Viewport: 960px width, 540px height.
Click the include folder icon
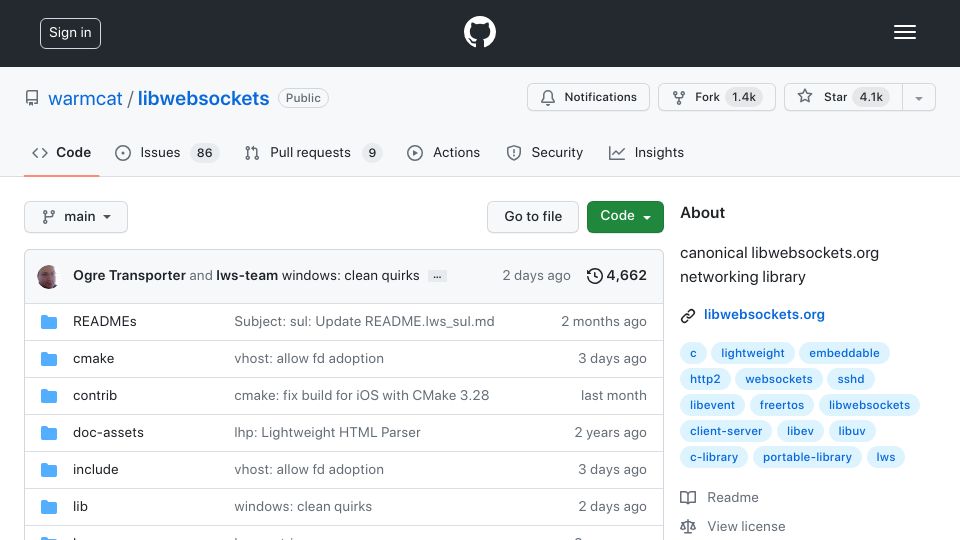coord(49,470)
